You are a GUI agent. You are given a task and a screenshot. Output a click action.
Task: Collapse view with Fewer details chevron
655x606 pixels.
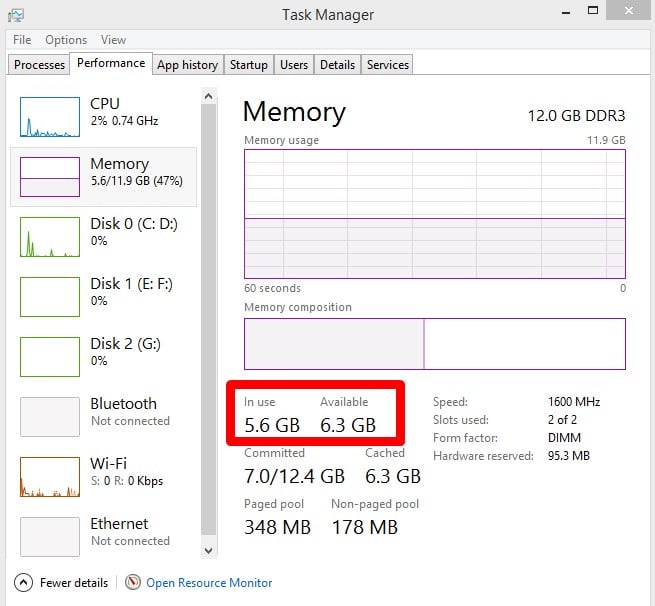point(23,582)
